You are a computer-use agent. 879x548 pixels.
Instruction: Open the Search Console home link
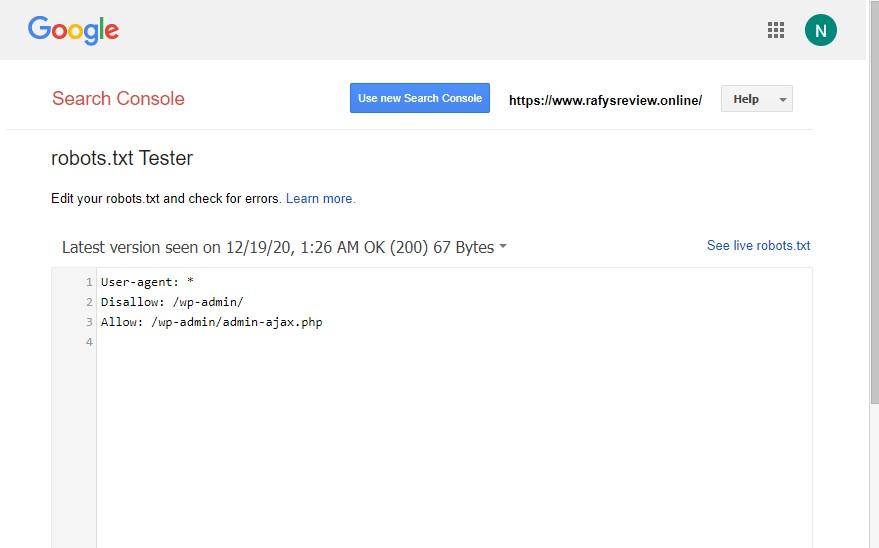118,99
